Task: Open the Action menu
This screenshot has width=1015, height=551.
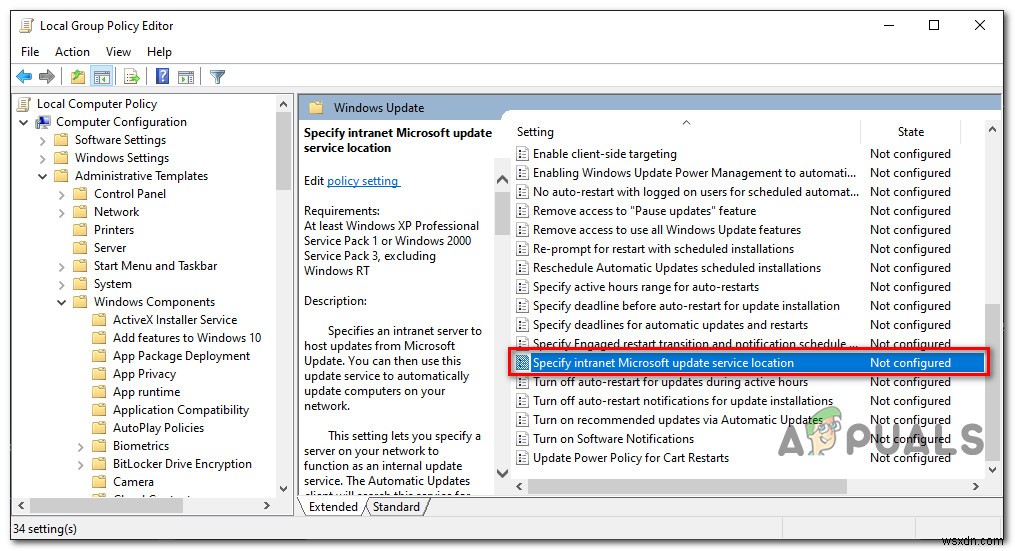Action: coord(72,52)
